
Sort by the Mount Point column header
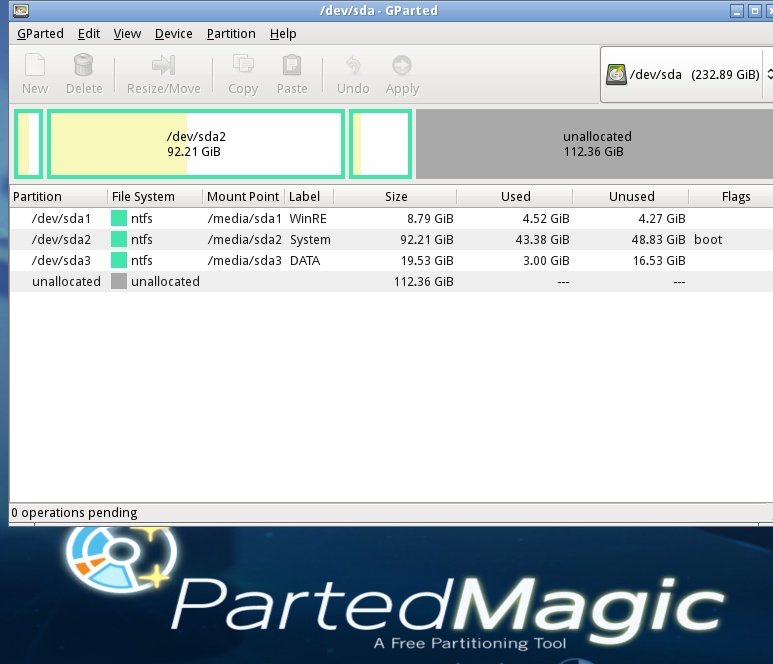click(243, 197)
